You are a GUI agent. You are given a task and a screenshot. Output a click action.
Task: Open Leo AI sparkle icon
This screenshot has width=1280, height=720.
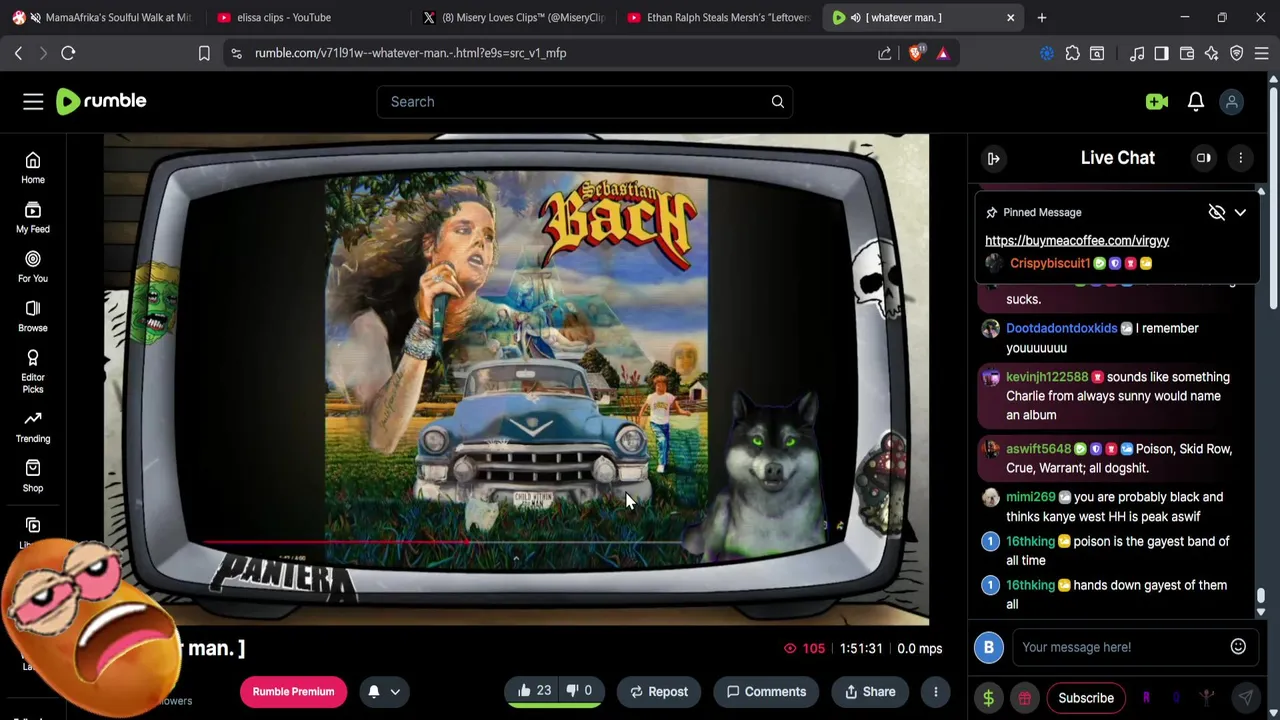coord(1212,53)
